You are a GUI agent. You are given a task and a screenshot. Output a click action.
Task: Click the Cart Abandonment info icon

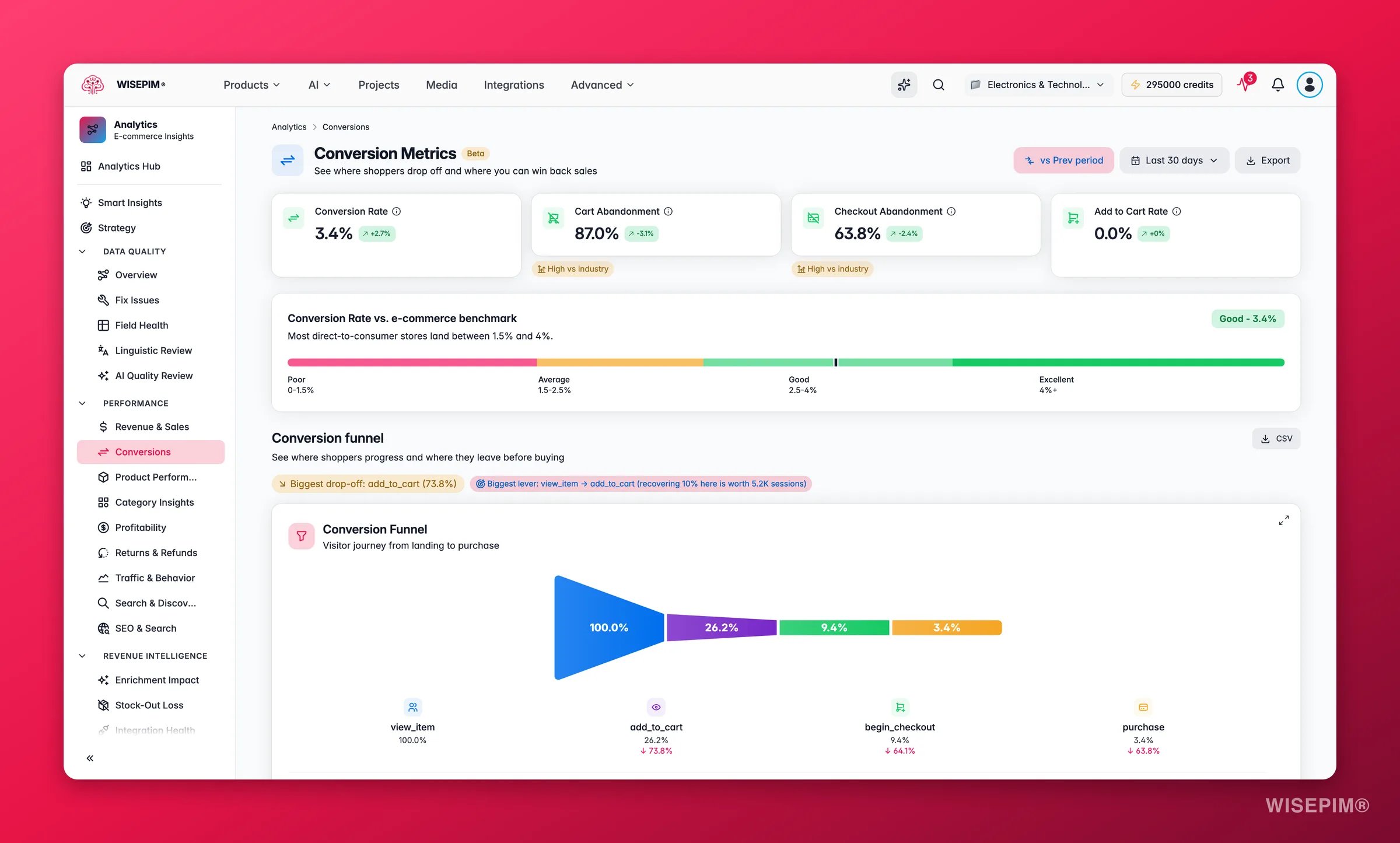(668, 211)
